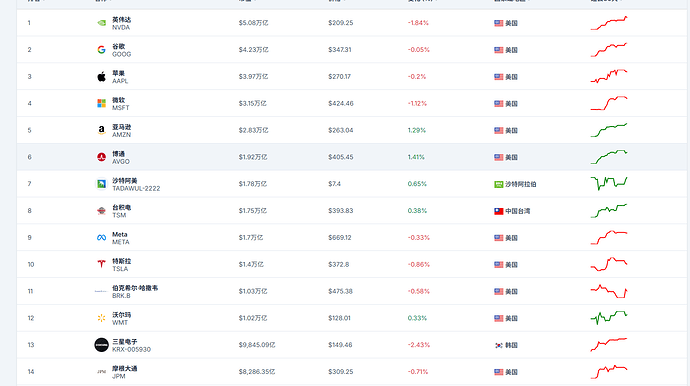Click the WMT green trend sparkline
Screen dimensions: 690x386
tap(609, 318)
